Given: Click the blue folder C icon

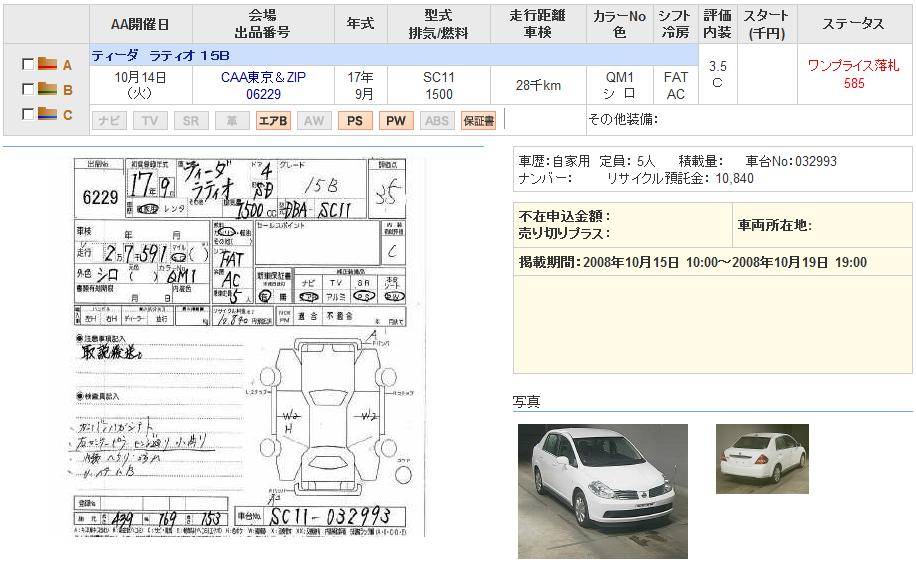Looking at the screenshot, I should tap(47, 113).
